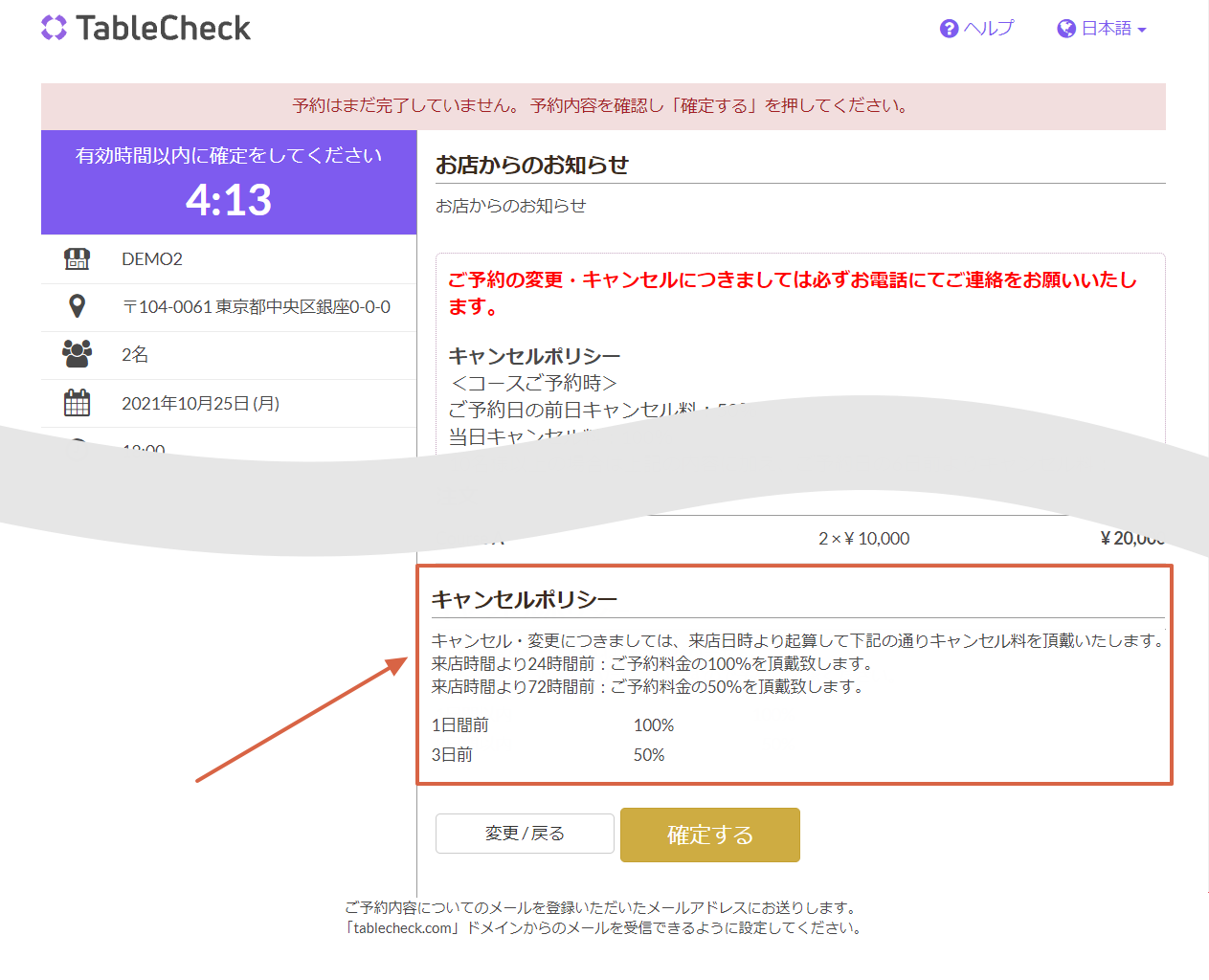Click the 変更 / 戻る button
This screenshot has width=1209, height=980.
click(525, 834)
